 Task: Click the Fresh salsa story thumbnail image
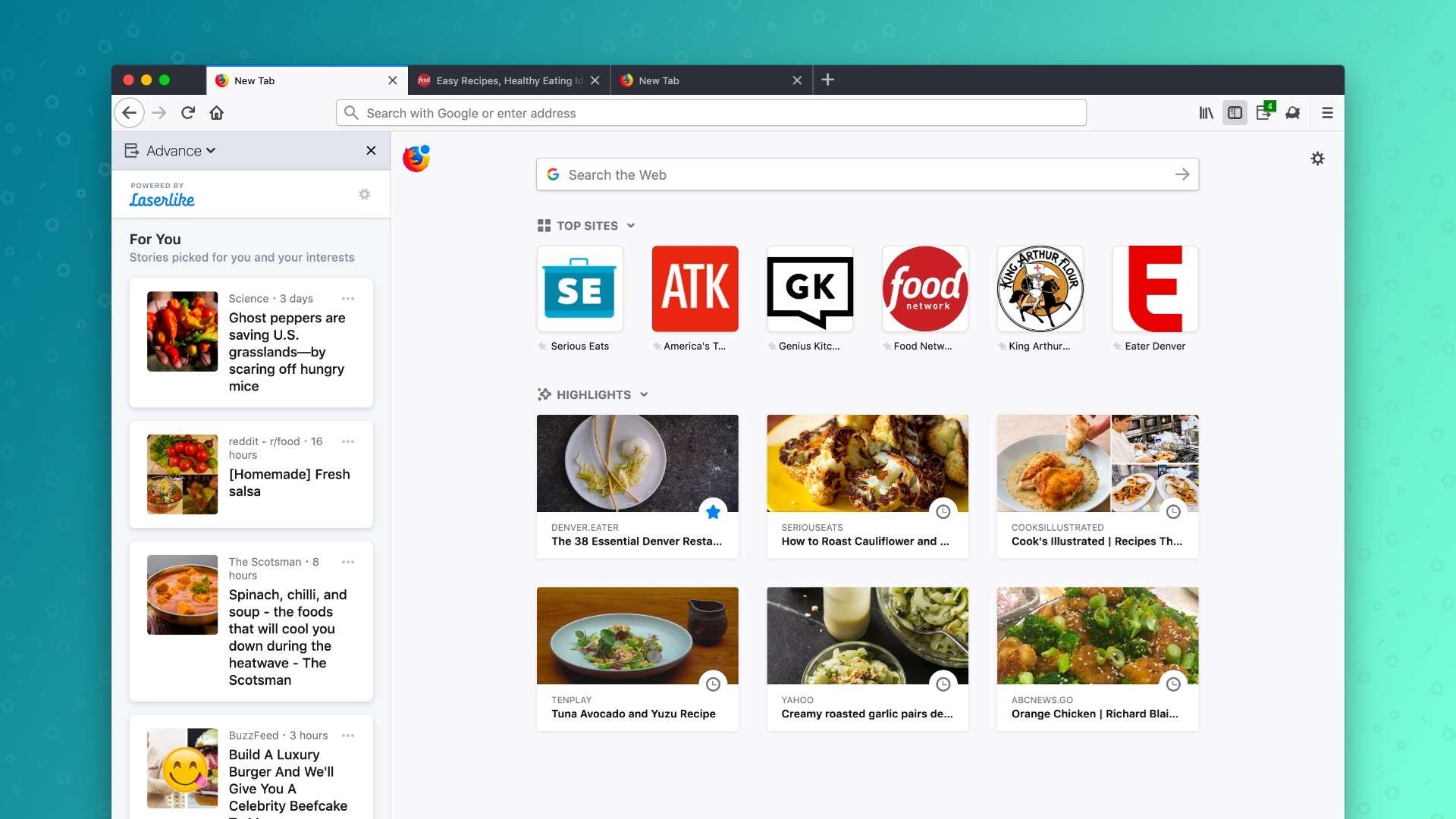tap(182, 475)
